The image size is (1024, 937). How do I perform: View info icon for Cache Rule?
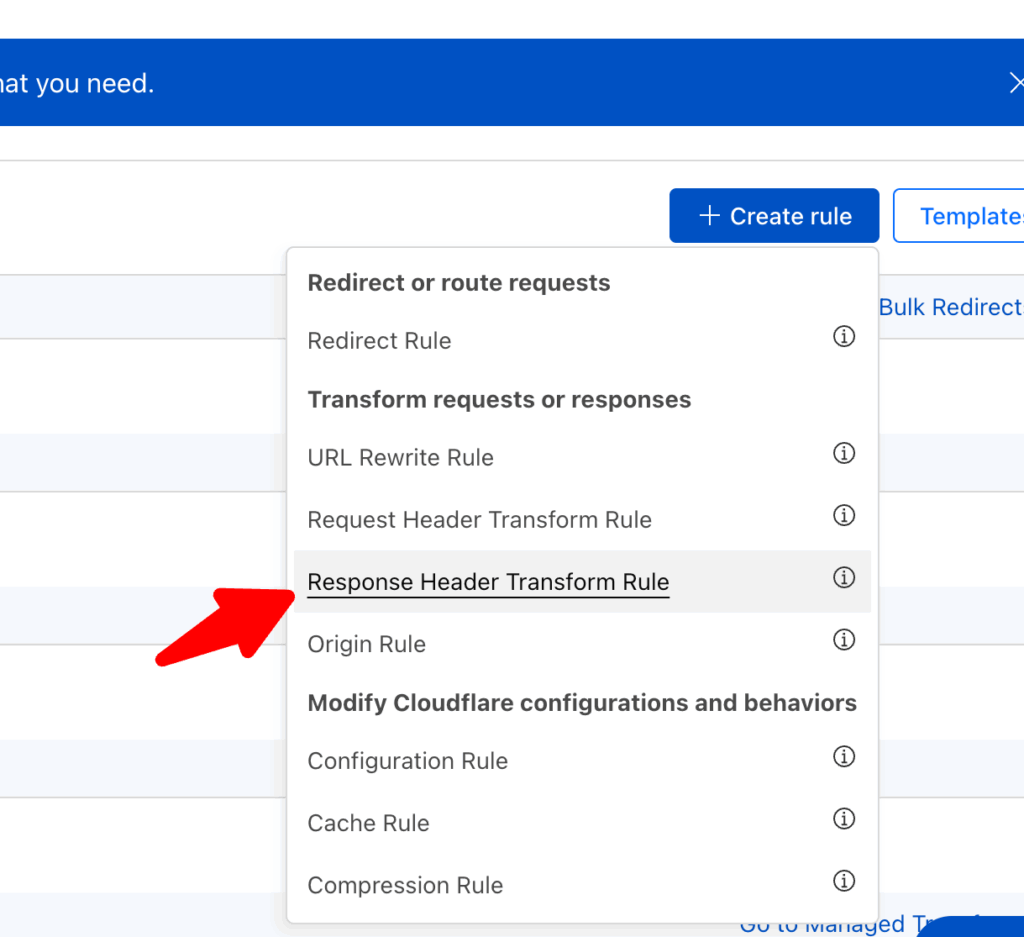tap(844, 818)
